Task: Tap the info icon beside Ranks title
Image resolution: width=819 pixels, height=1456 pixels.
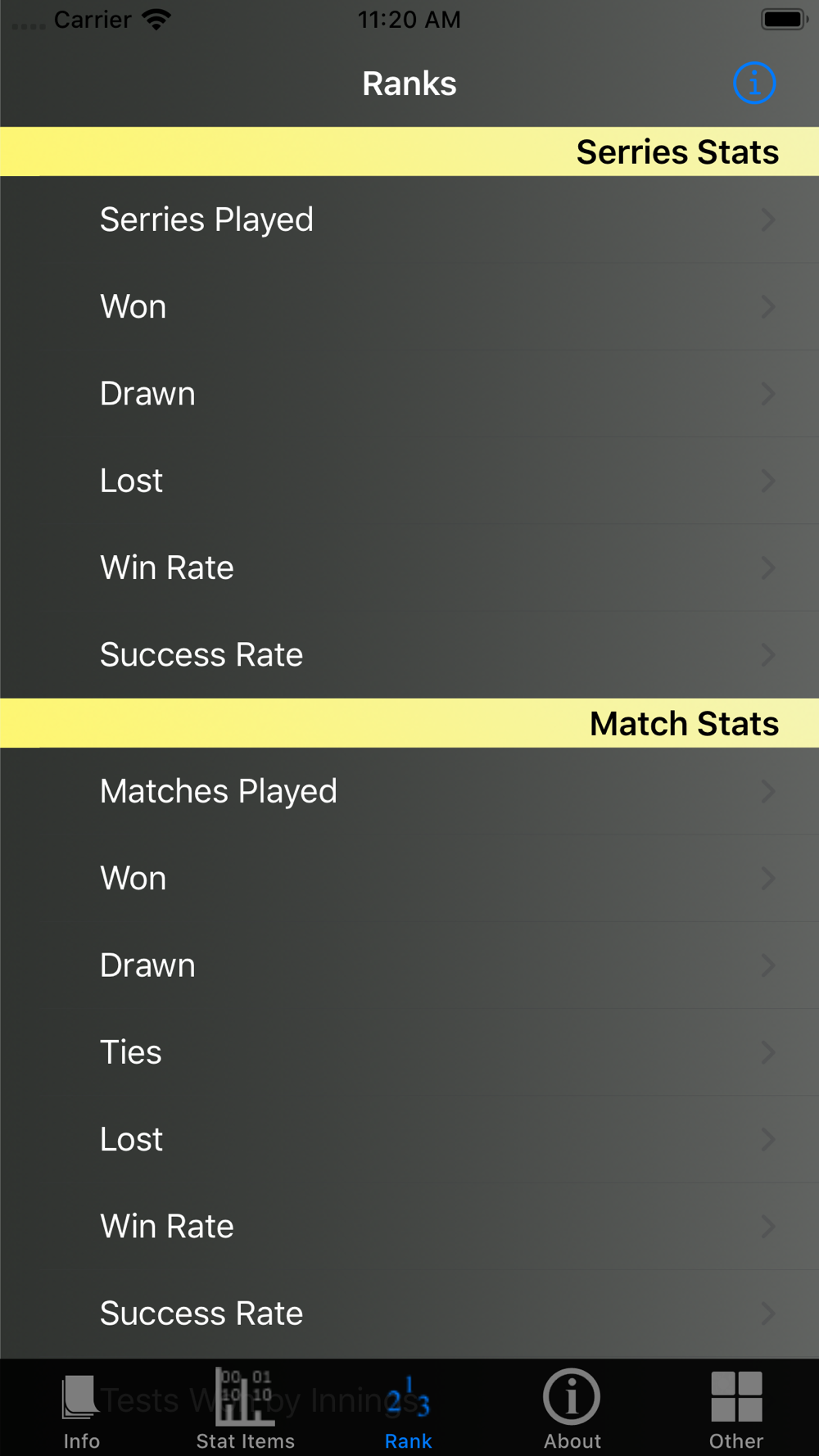Action: click(753, 83)
